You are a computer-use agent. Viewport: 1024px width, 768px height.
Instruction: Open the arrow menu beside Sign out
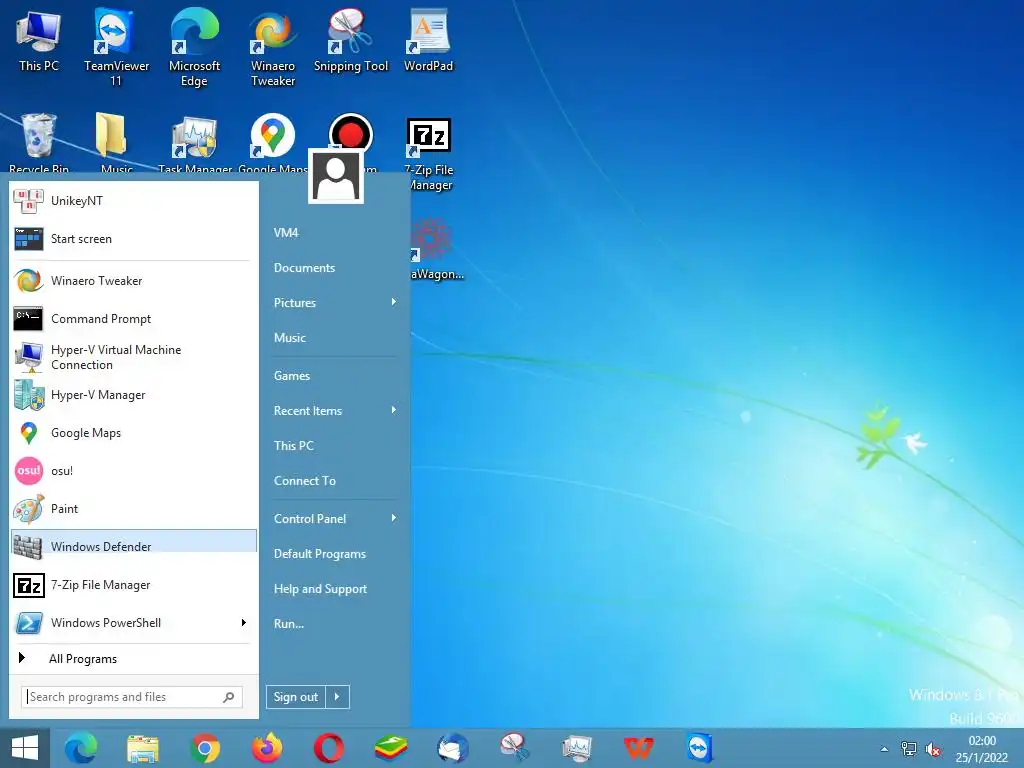tap(338, 697)
